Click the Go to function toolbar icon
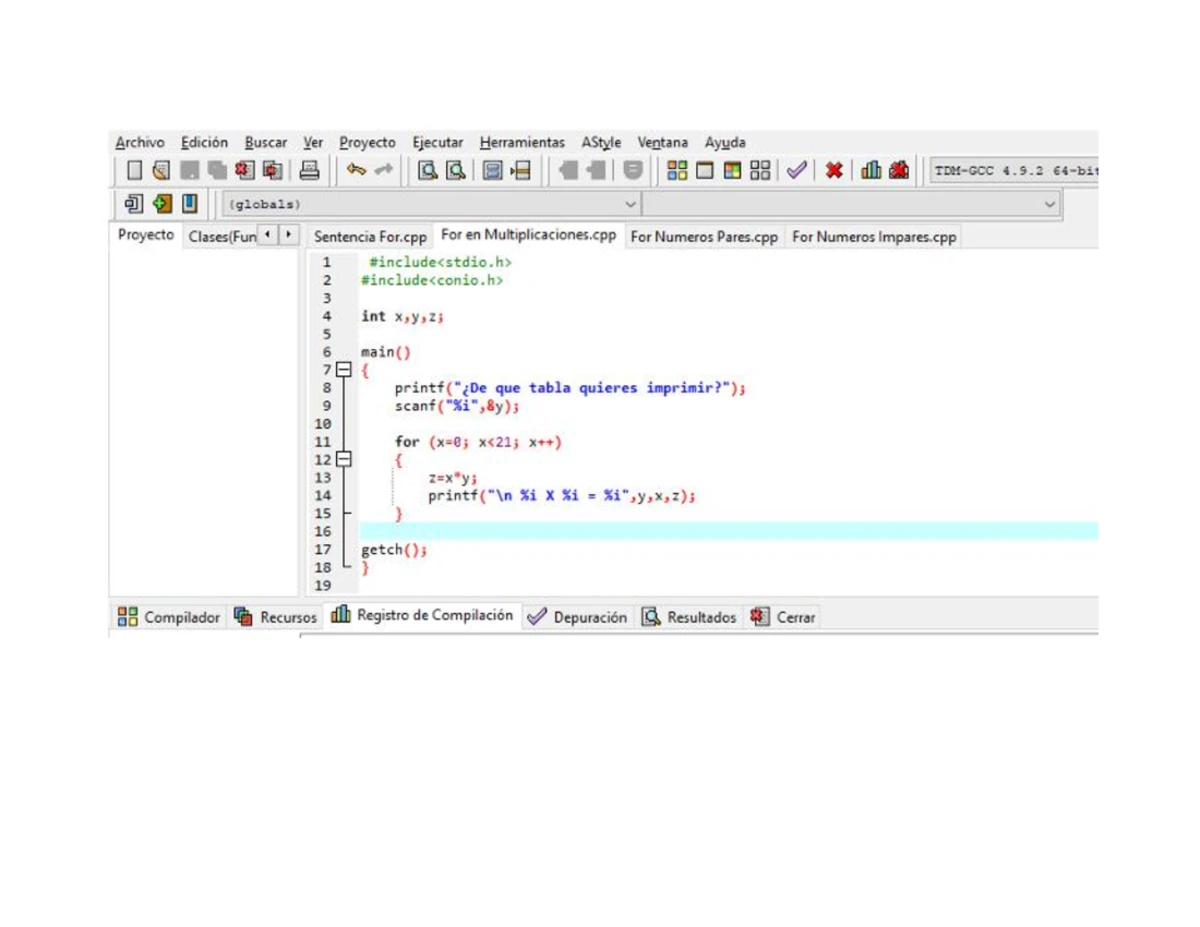The height and width of the screenshot is (927, 1200). point(493,171)
